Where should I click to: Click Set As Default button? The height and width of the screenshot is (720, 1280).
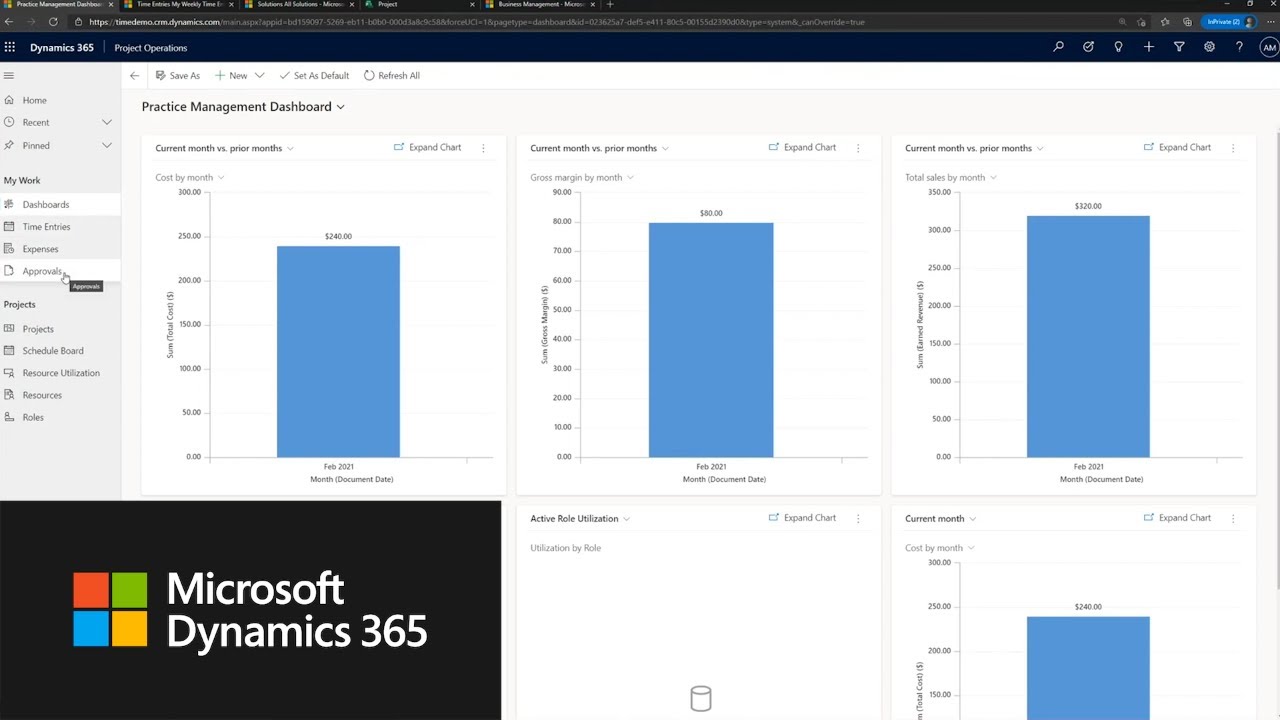314,75
